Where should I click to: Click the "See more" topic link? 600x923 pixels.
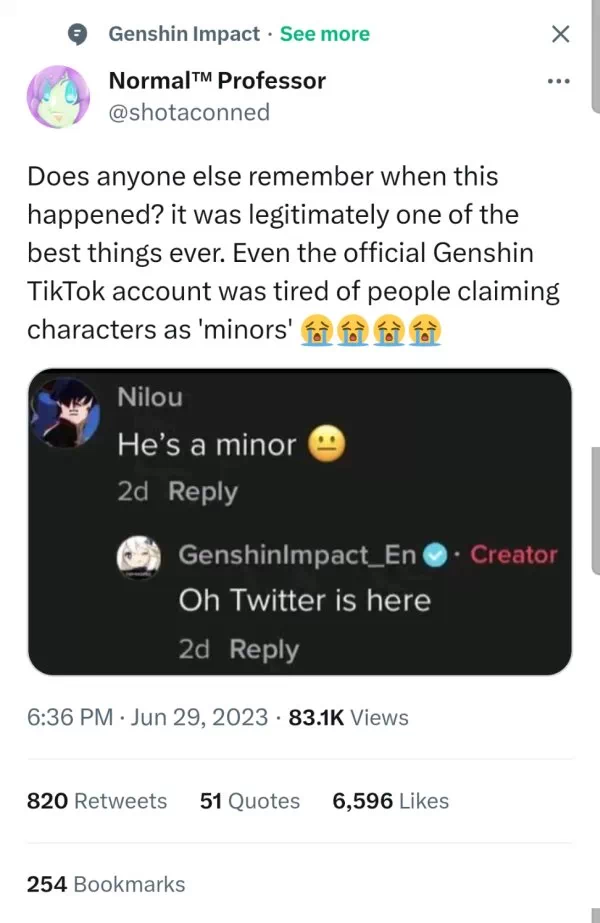(324, 34)
